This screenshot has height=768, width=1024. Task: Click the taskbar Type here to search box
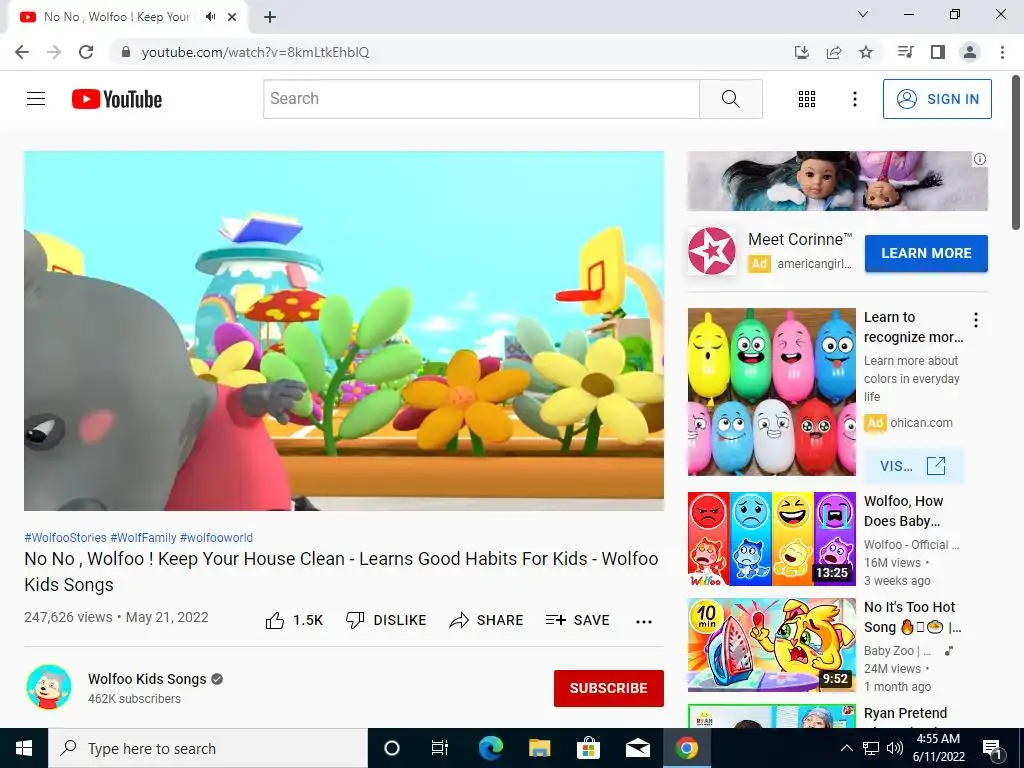pos(208,748)
